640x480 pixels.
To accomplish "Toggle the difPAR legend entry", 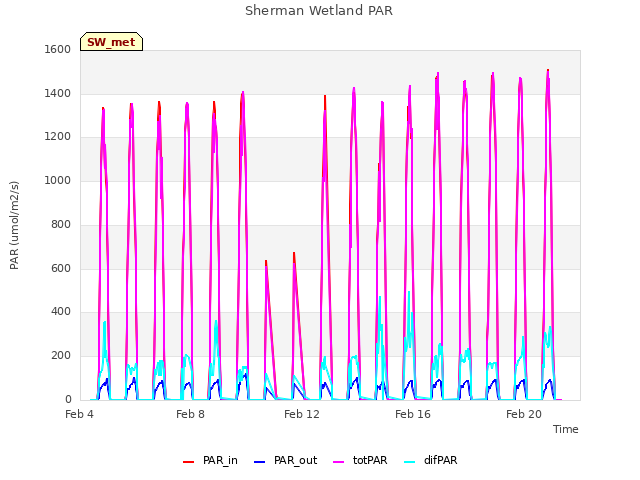I will click(x=431, y=460).
